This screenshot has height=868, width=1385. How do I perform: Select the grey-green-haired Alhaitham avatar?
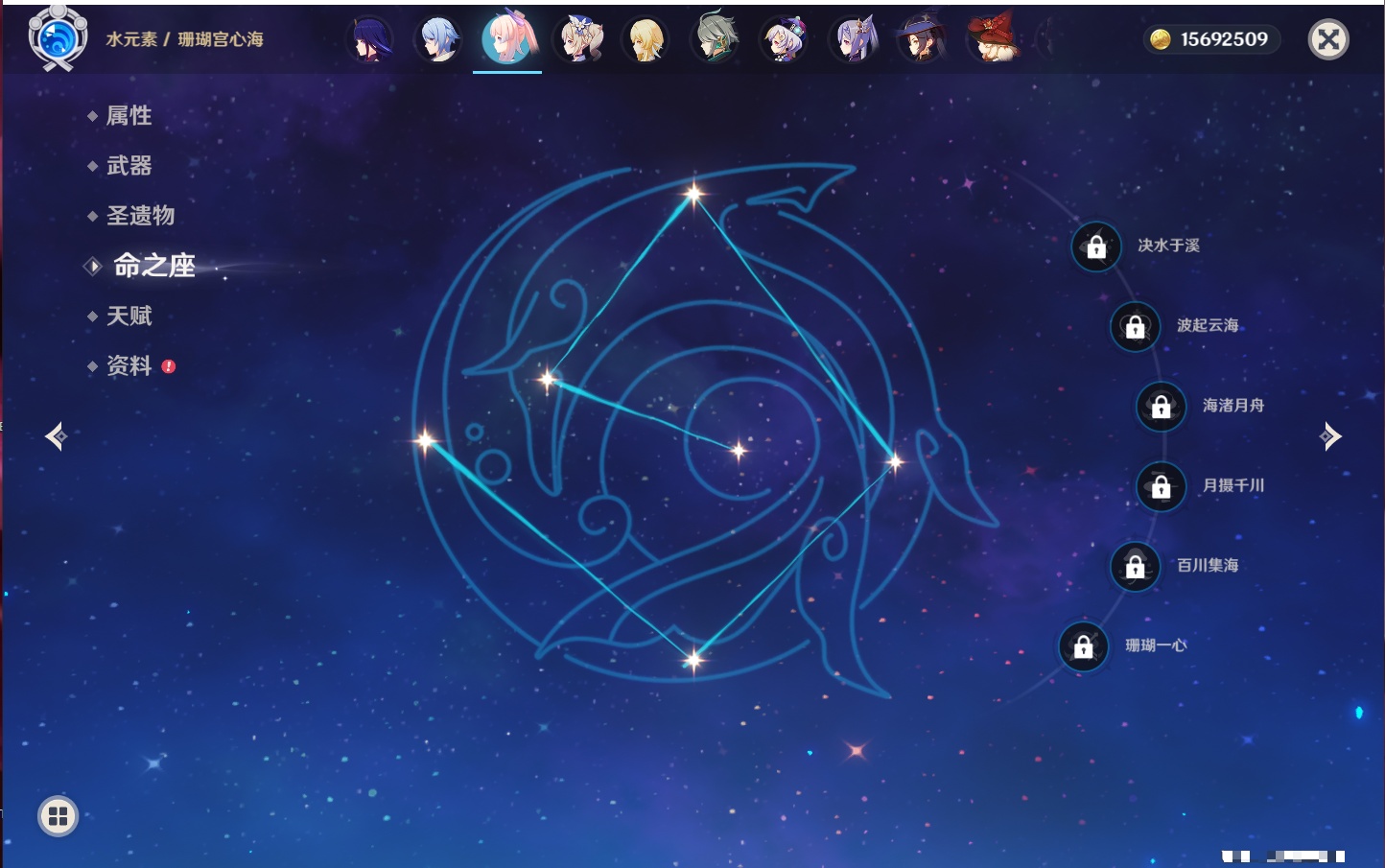(716, 39)
